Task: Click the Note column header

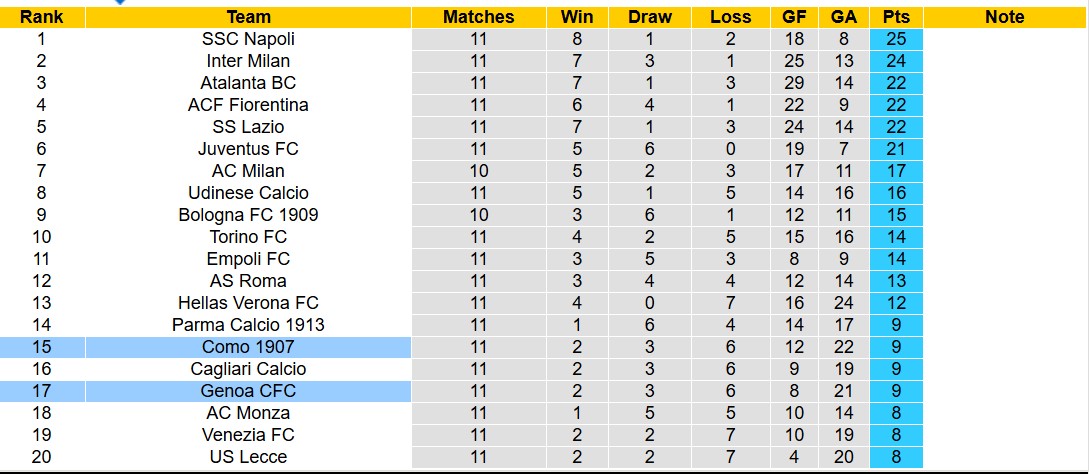Action: [x=1004, y=17]
